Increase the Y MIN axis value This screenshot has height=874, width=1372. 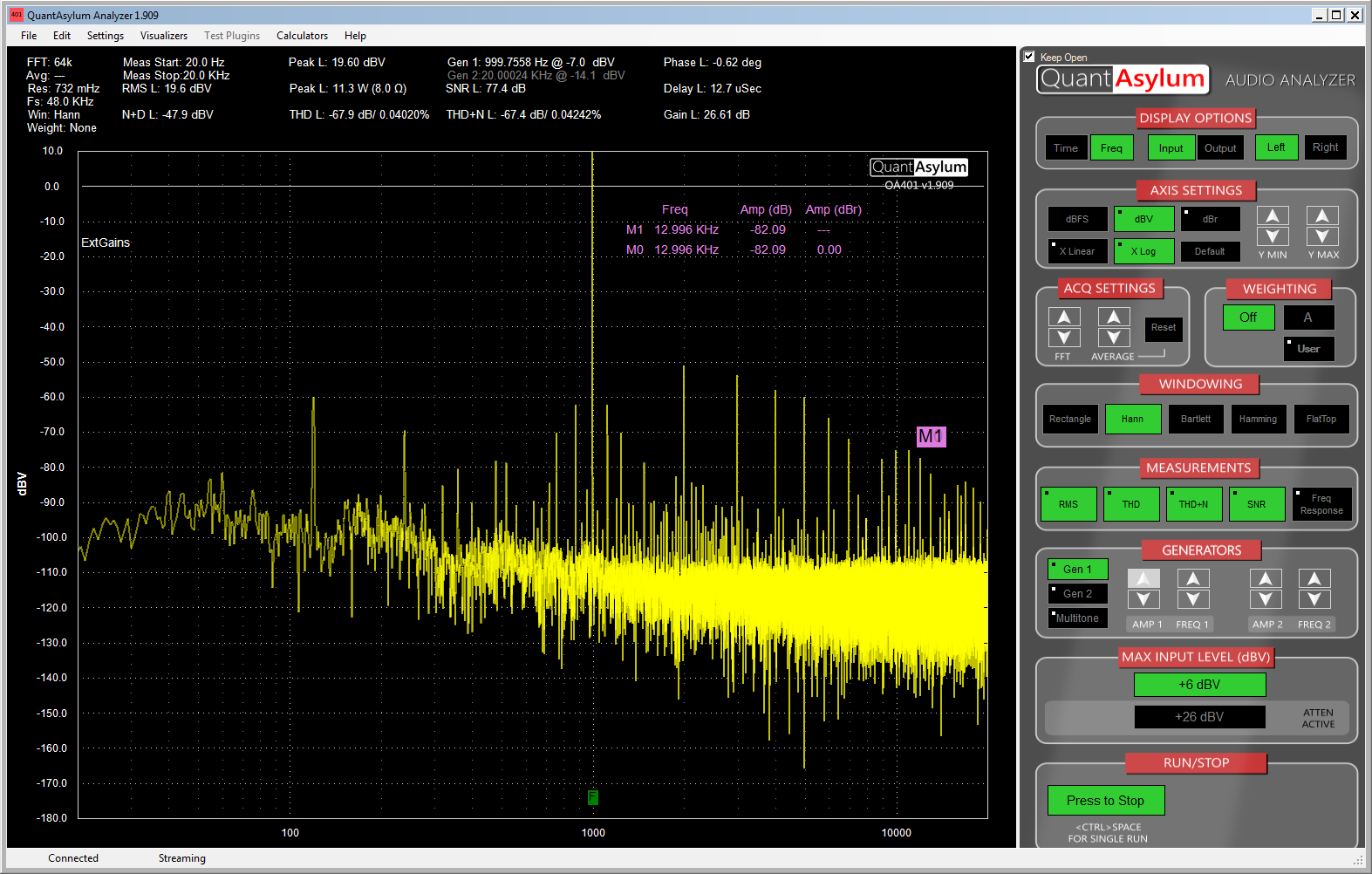tap(1273, 215)
